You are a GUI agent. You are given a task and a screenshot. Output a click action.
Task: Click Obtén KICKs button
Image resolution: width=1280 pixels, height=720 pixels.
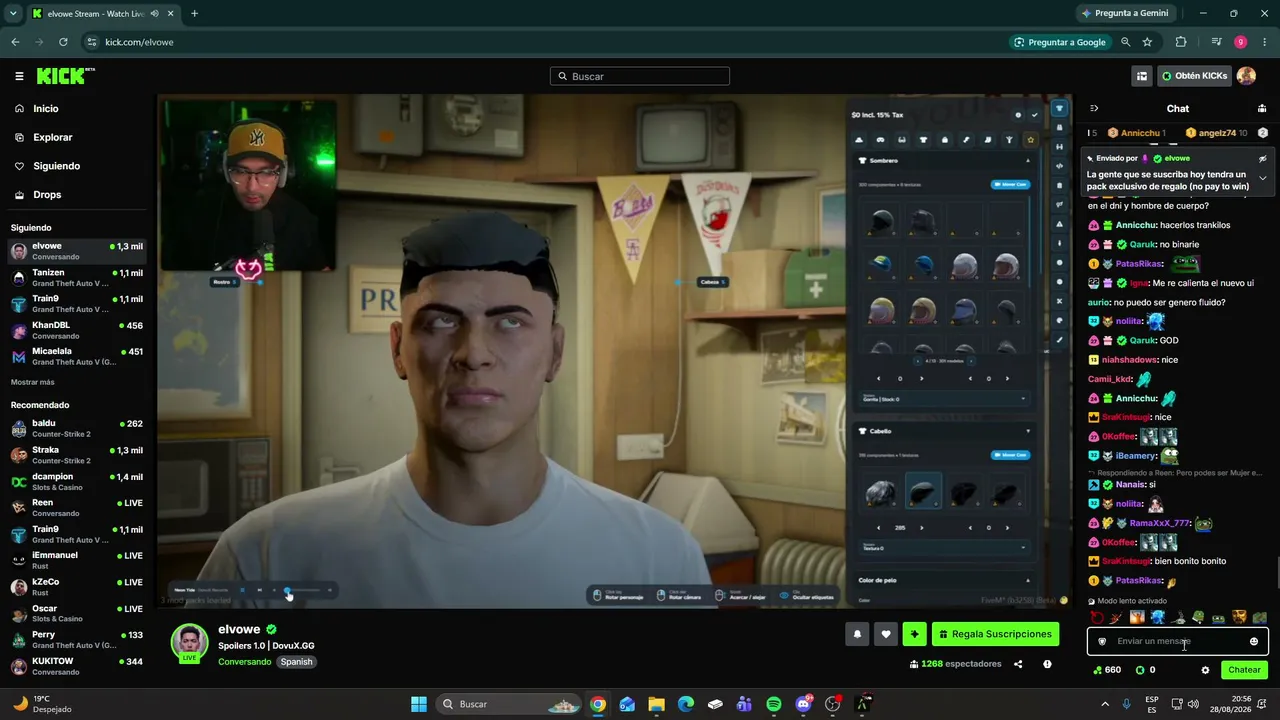(x=1194, y=76)
